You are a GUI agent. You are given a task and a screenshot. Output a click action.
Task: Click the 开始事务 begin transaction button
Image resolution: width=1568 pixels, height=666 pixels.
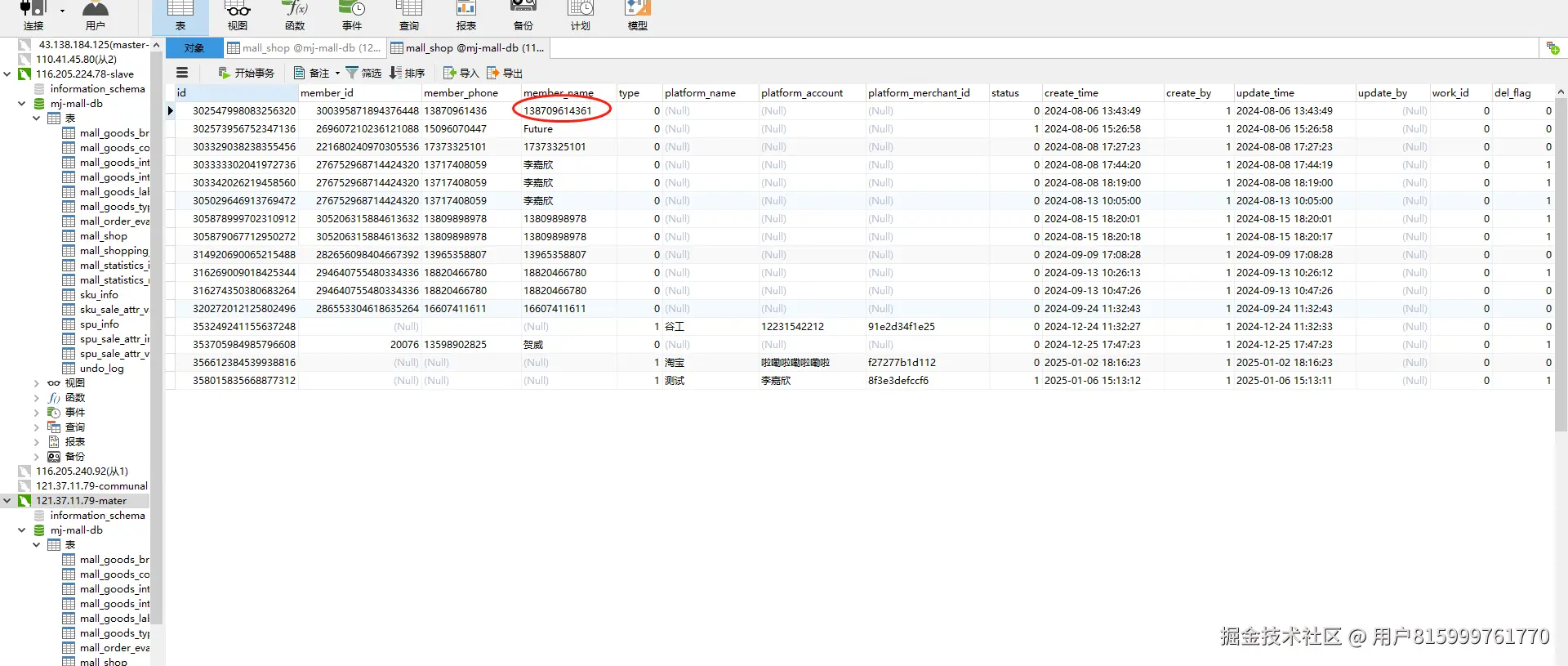point(246,73)
